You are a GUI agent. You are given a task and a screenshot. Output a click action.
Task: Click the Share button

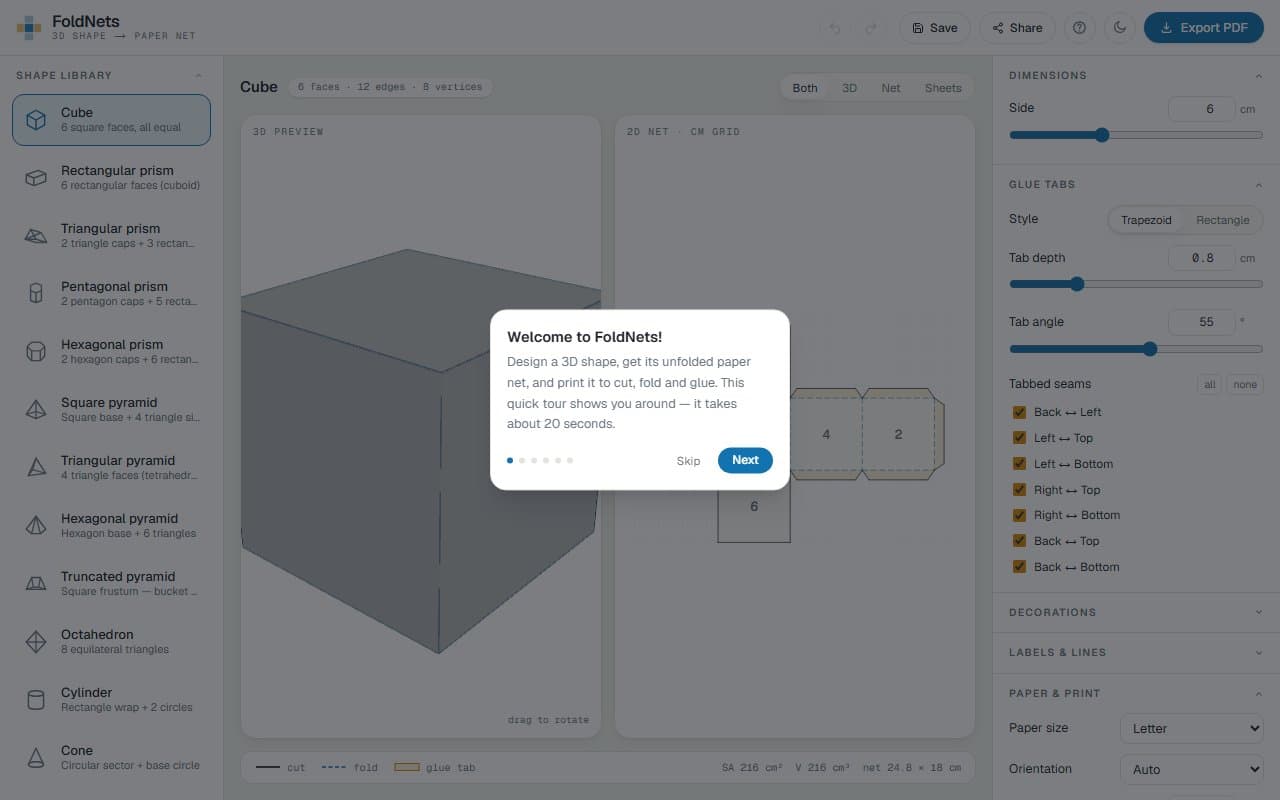click(1017, 28)
